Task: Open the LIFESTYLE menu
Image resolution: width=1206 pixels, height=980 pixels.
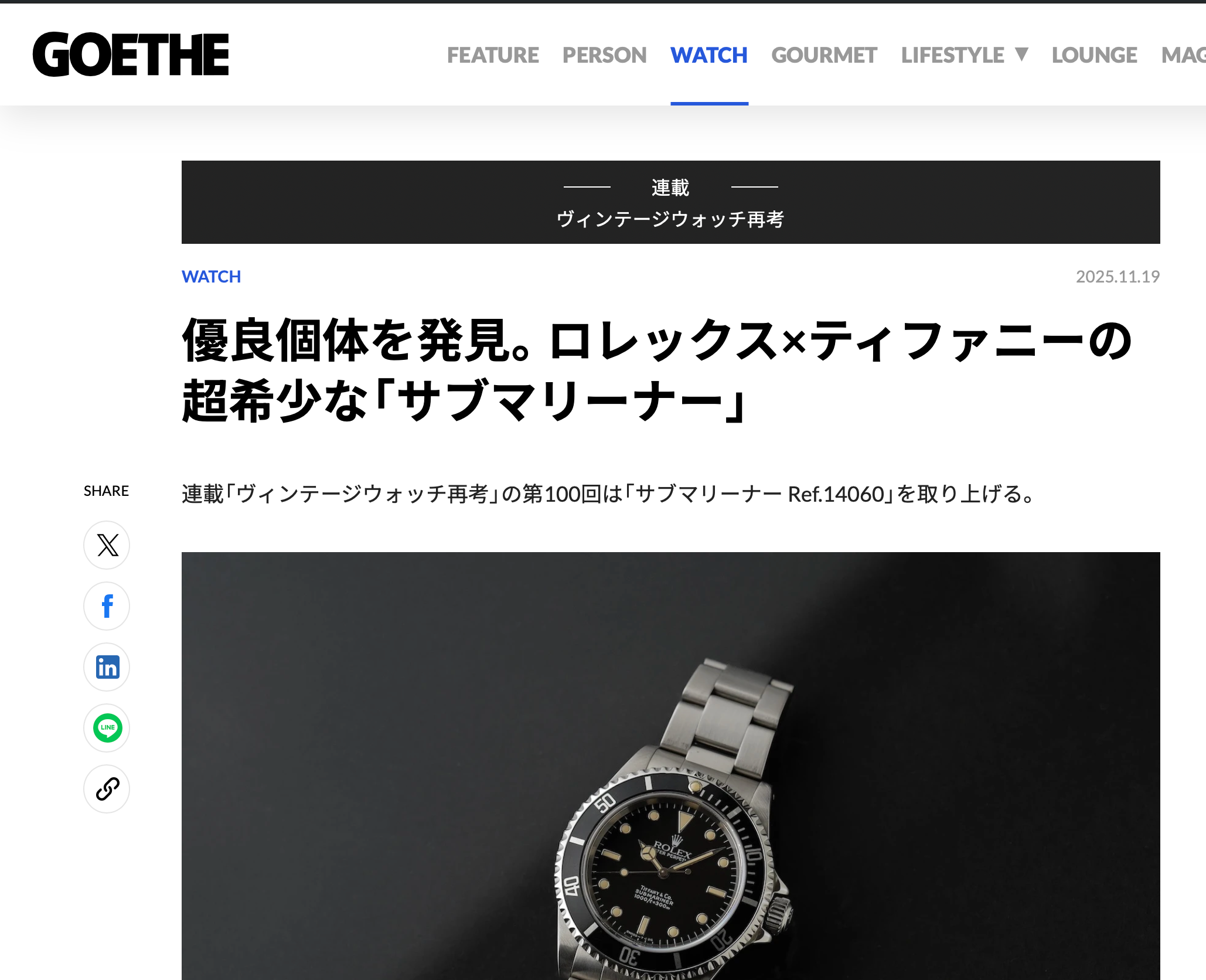Action: (953, 55)
